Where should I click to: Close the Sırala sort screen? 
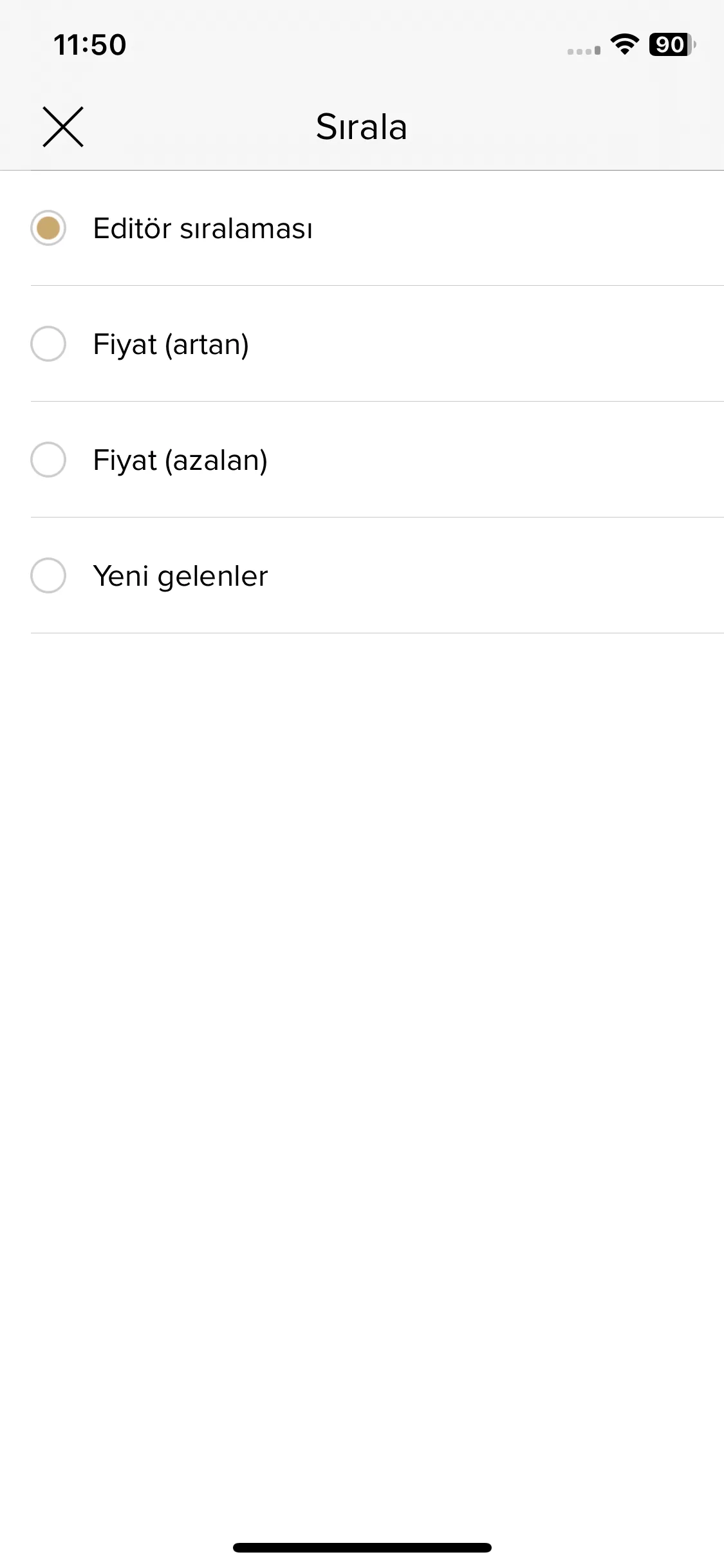click(63, 127)
